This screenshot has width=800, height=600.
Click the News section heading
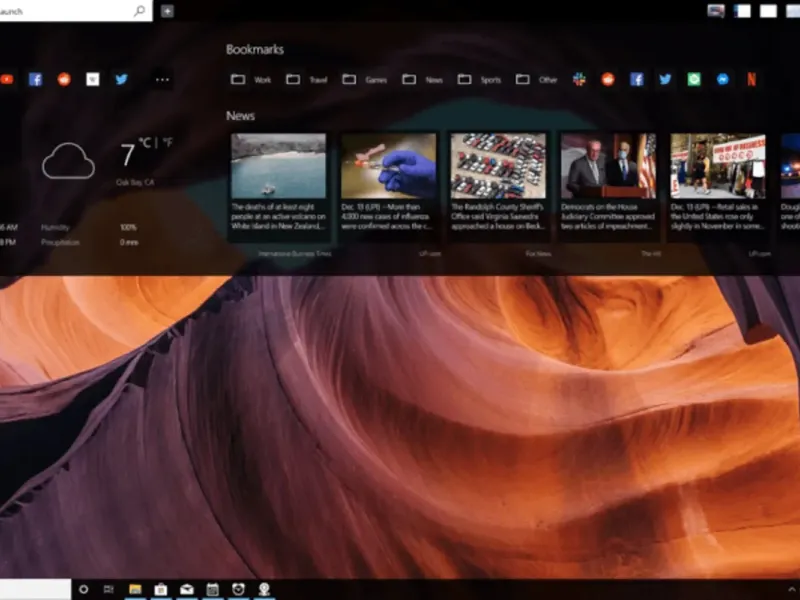click(240, 116)
